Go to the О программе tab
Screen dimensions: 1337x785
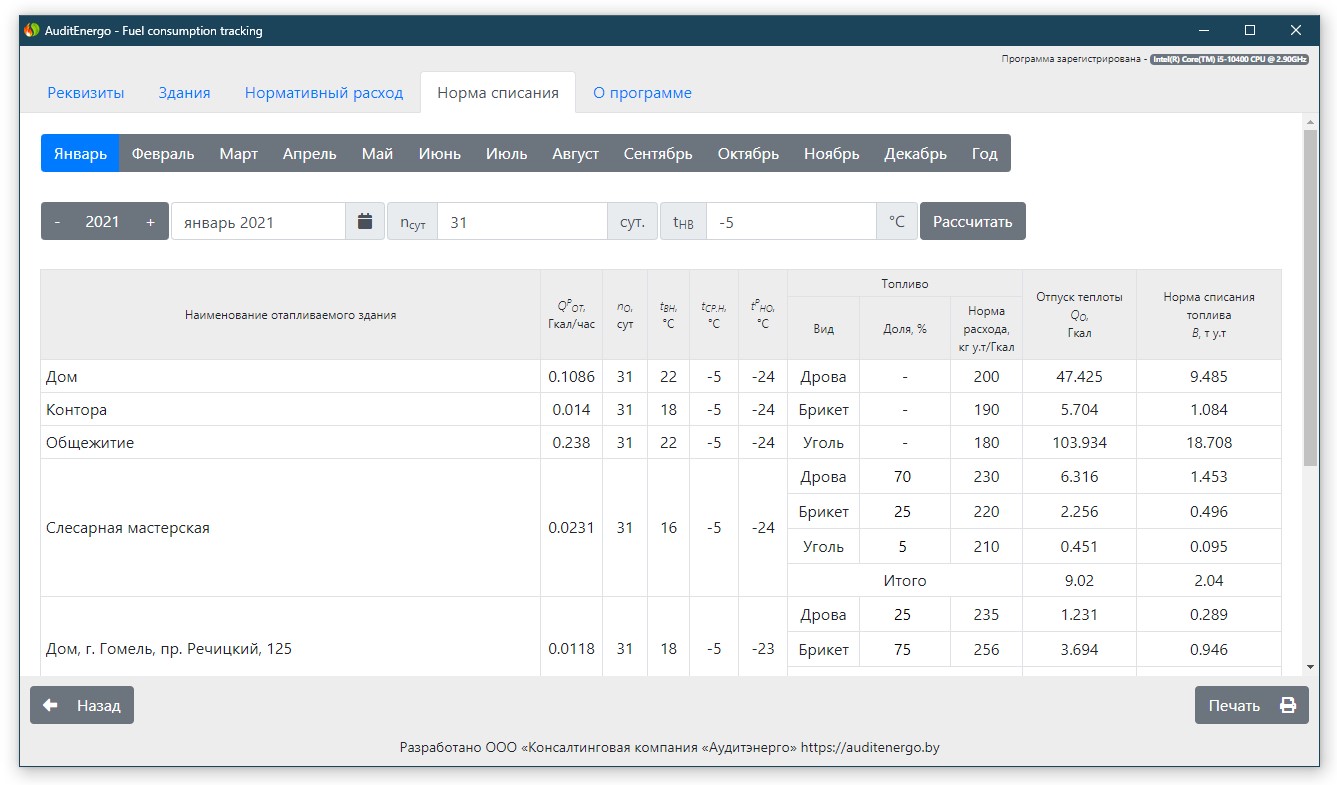tap(642, 93)
